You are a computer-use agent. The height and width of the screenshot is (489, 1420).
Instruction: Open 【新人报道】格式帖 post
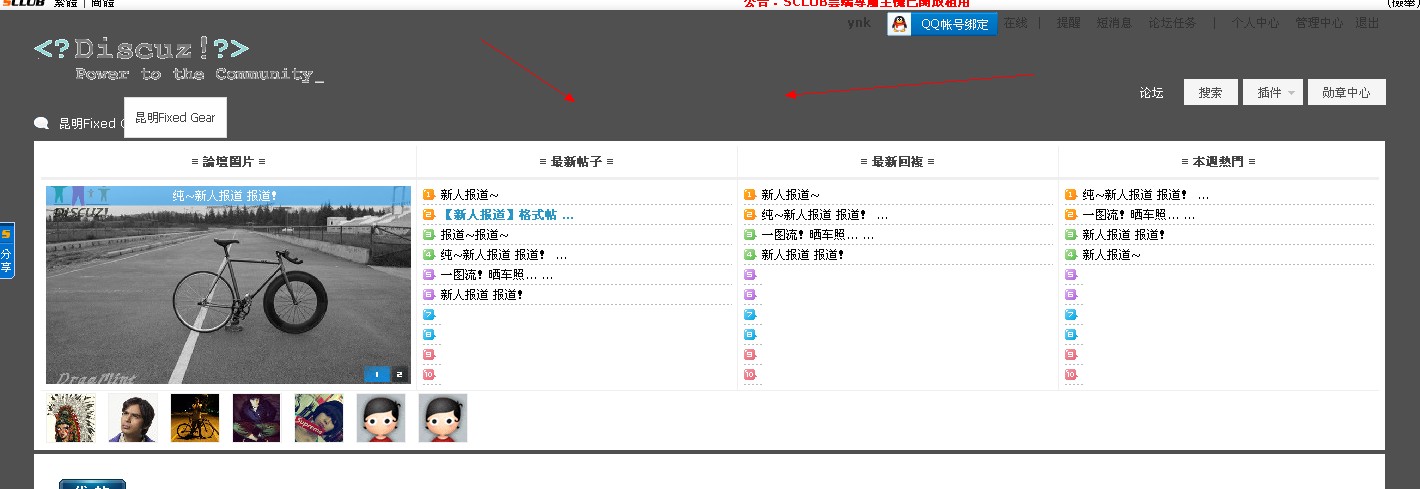(507, 215)
